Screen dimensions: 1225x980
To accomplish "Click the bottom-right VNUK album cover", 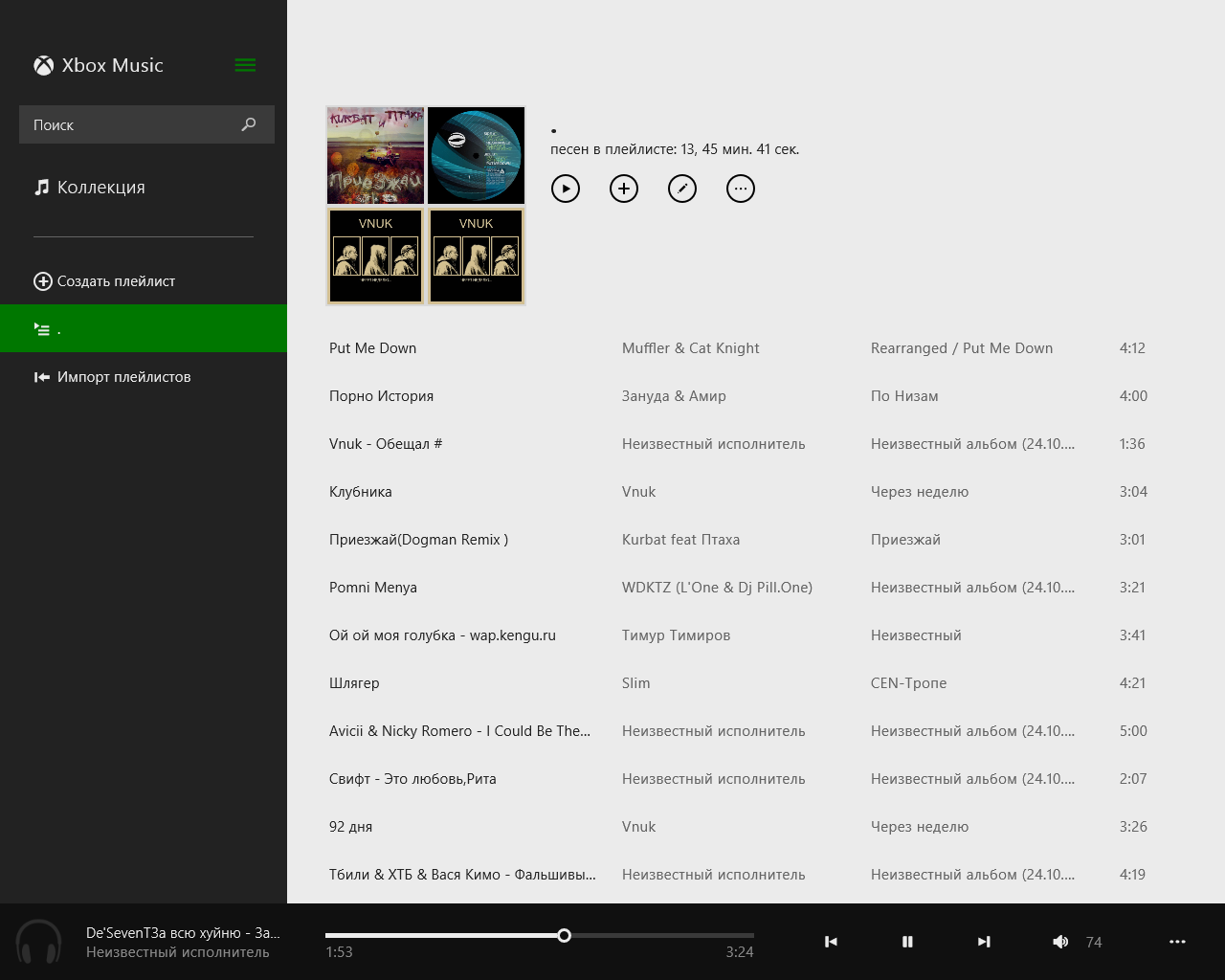I will point(476,256).
